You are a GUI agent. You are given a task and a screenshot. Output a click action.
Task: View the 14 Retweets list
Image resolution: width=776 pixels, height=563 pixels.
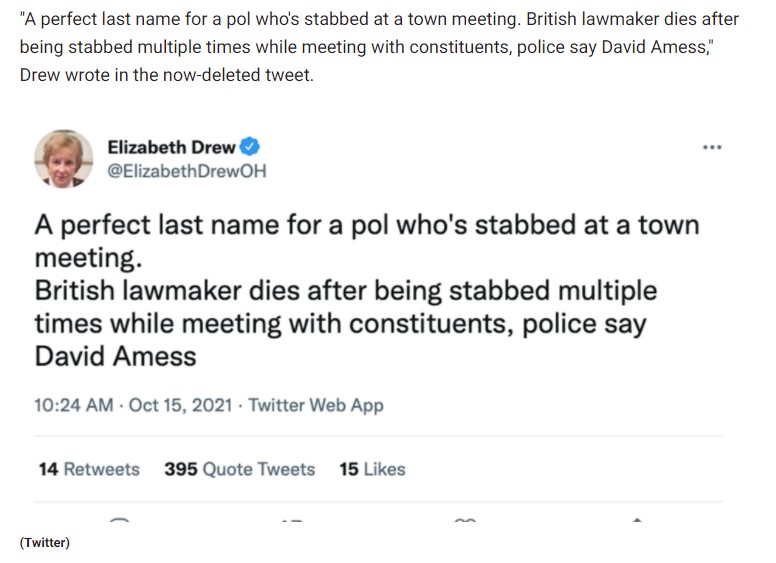tap(89, 469)
